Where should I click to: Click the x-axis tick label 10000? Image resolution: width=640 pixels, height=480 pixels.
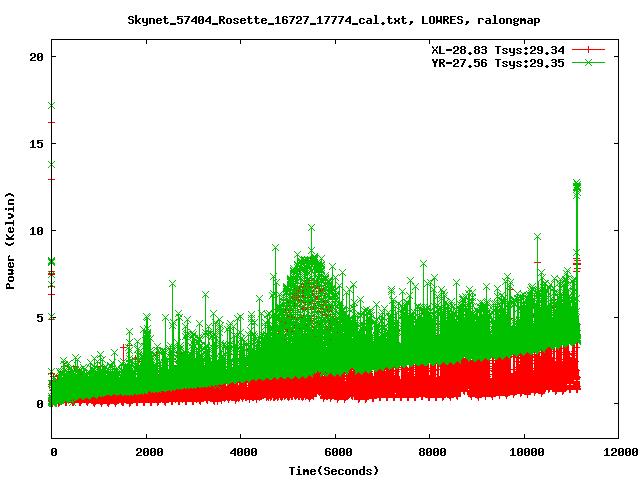tap(527, 452)
